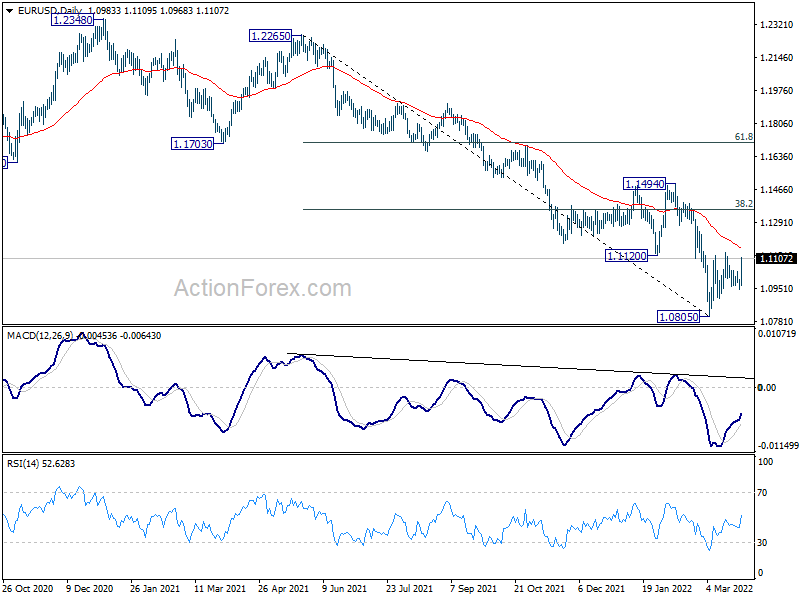Click the 1.09510 price axis value
This screenshot has height=600, width=800.
click(x=777, y=289)
